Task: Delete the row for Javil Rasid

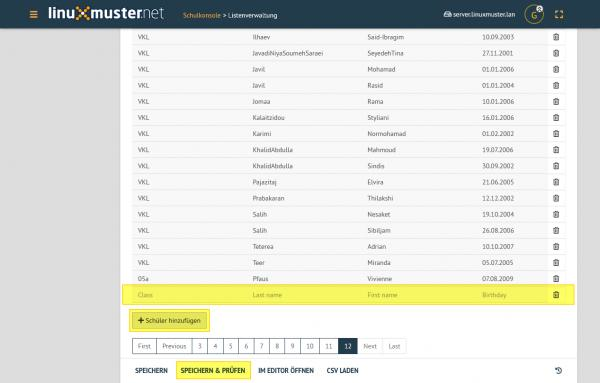Action: 556,85
